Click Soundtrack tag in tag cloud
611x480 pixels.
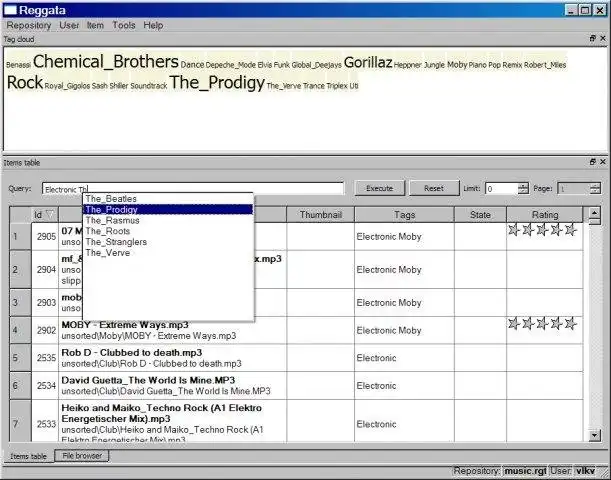click(x=148, y=86)
